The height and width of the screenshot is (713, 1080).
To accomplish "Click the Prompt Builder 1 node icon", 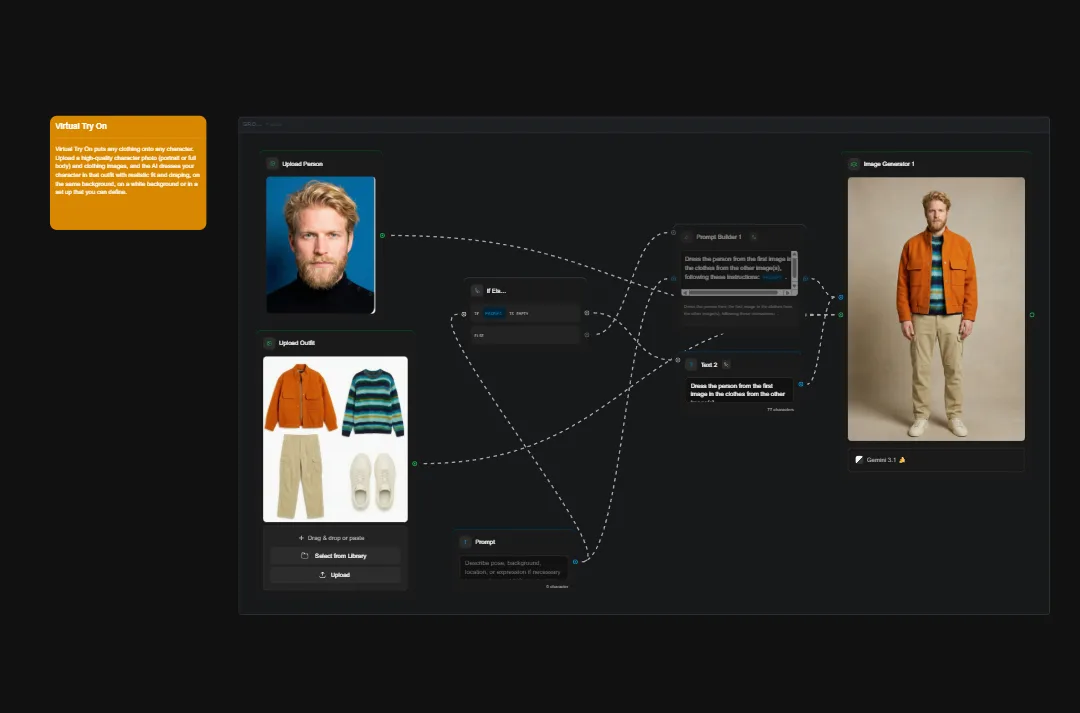I will (x=685, y=237).
